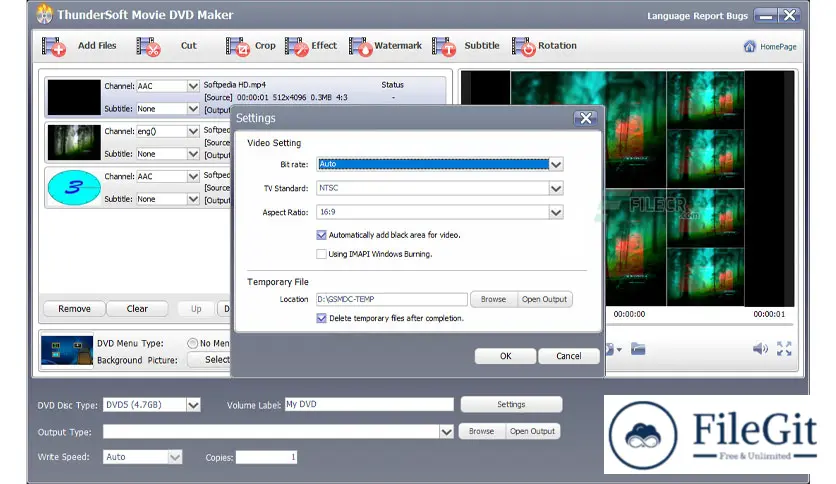Expand the Bit rate dropdown
This screenshot has height=484, width=836.
[x=556, y=164]
